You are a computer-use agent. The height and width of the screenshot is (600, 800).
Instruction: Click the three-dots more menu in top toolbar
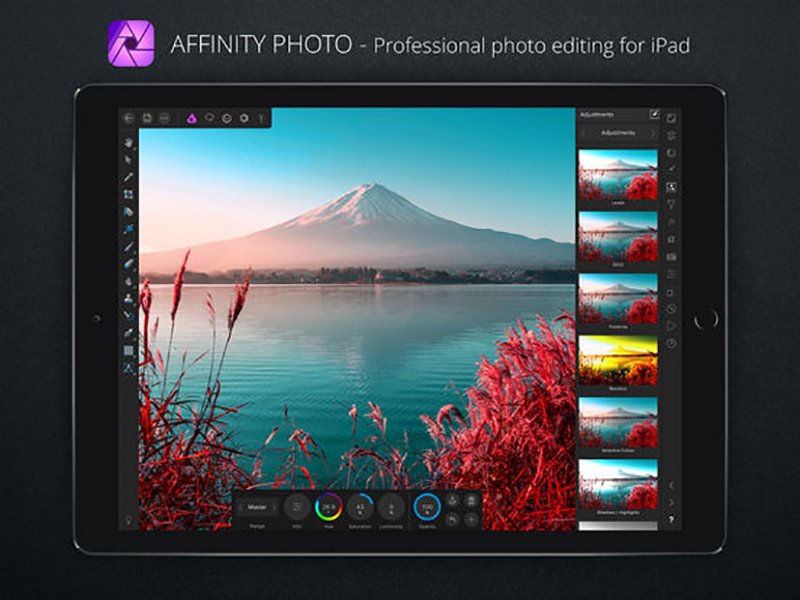[164, 118]
